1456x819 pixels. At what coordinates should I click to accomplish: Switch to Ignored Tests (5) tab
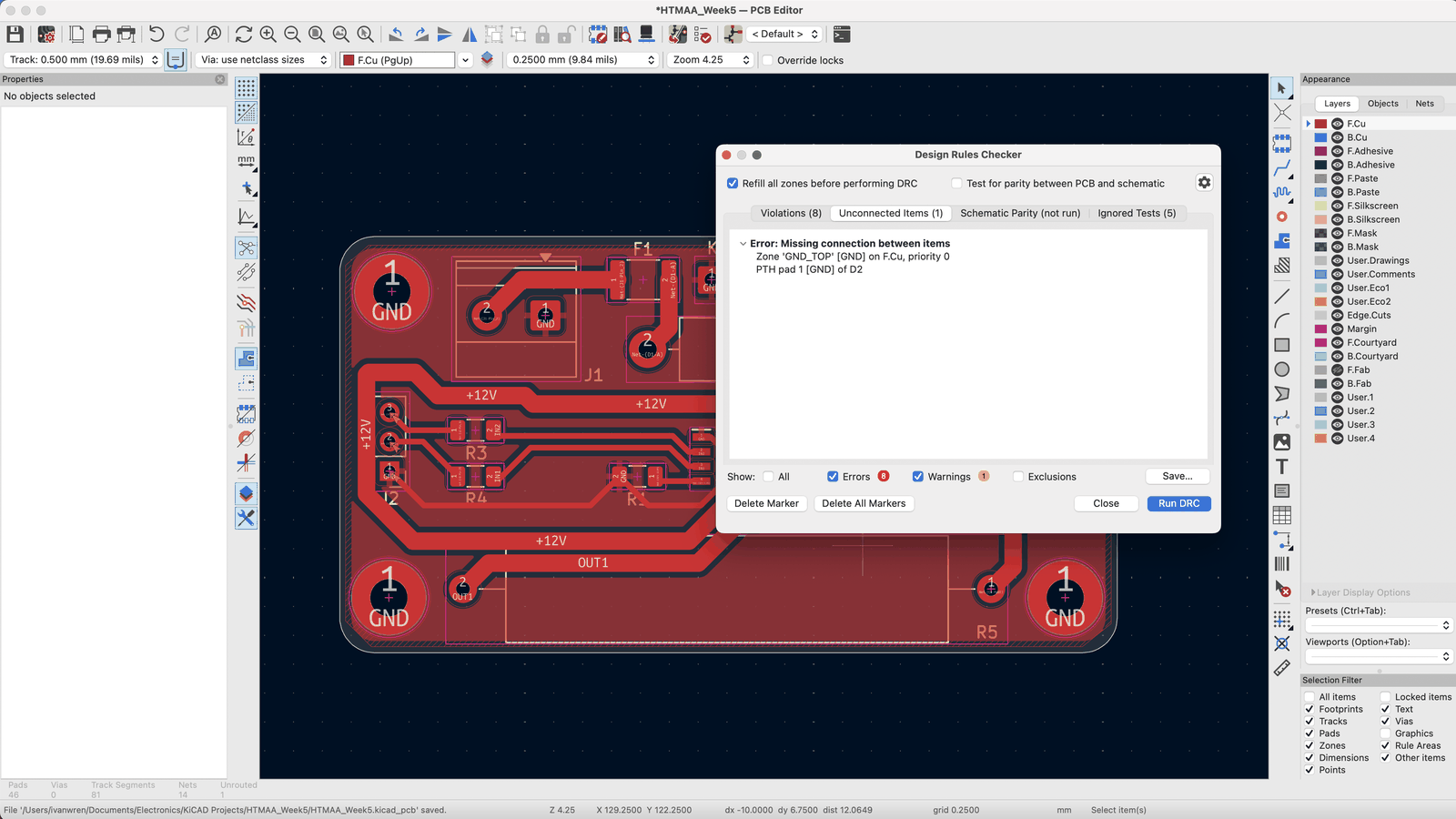(x=1137, y=213)
